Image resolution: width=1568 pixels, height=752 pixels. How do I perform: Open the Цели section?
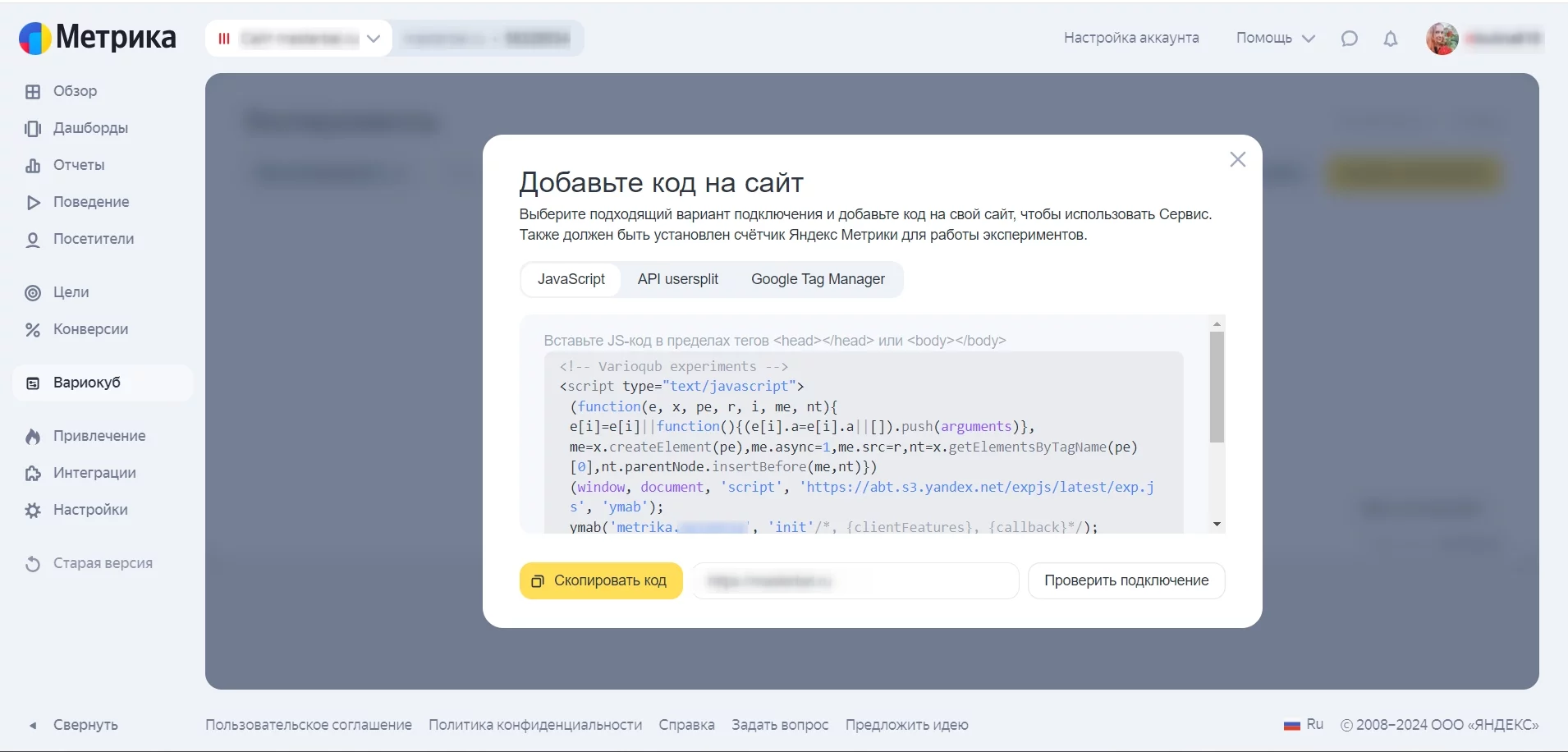[71, 292]
